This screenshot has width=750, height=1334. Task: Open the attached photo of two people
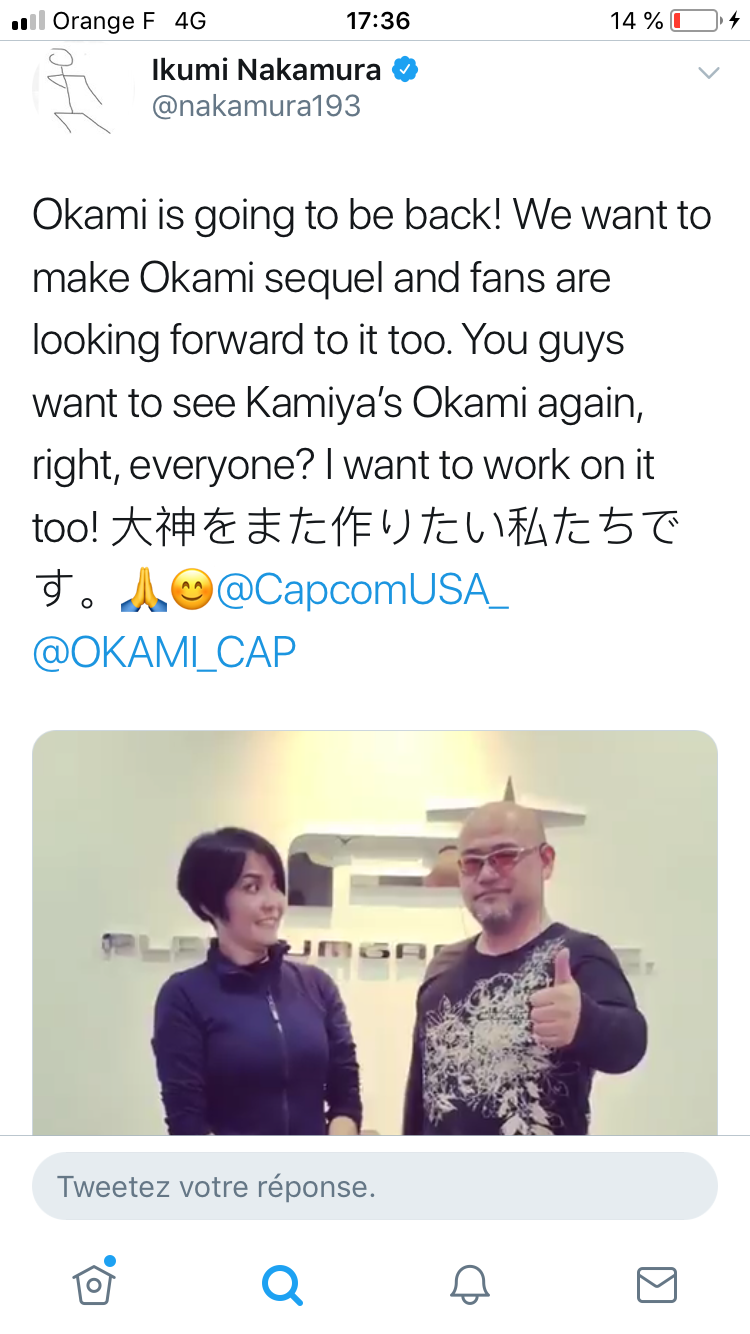point(375,933)
